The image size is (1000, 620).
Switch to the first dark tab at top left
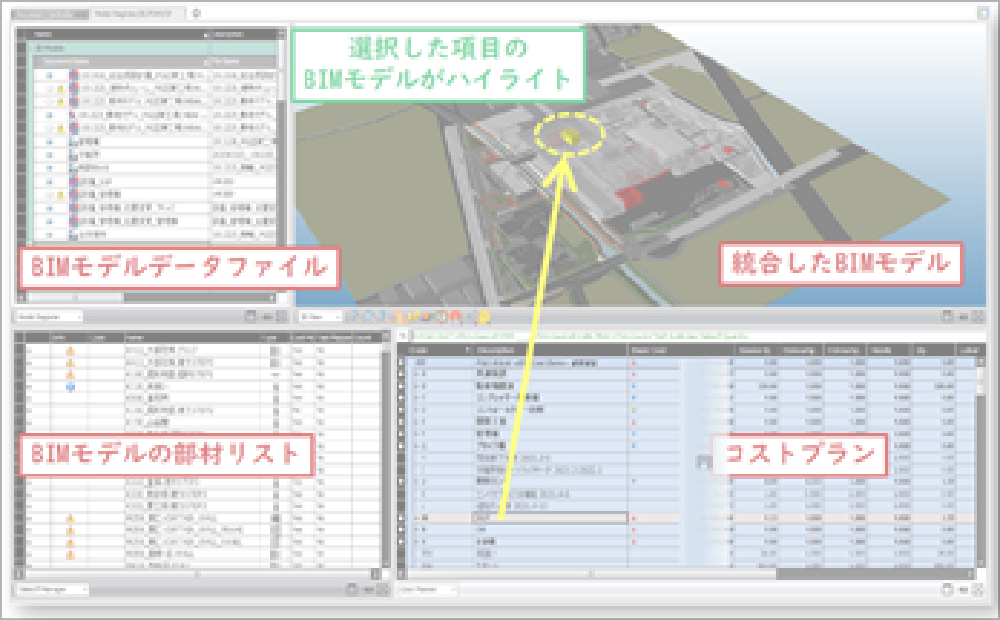tap(50, 13)
